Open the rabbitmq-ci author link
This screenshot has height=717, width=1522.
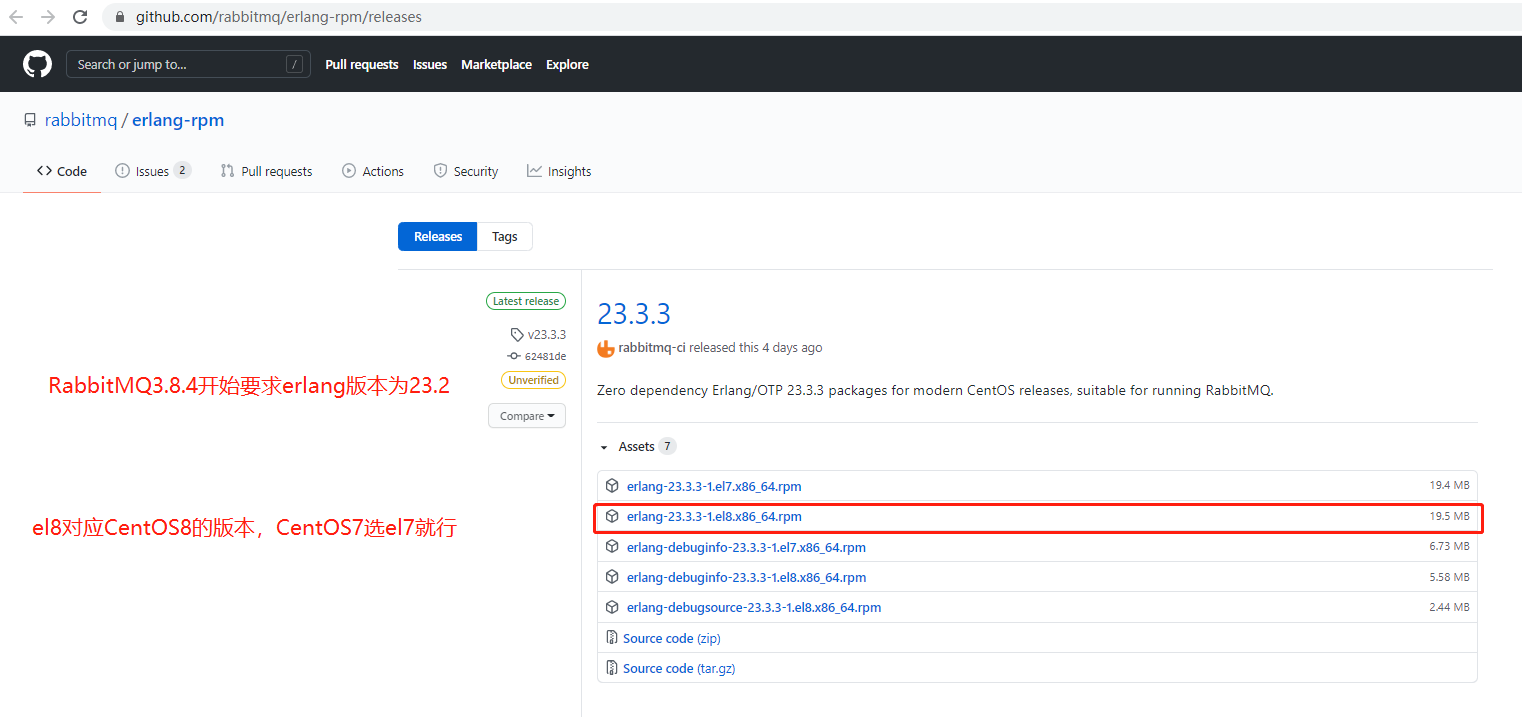click(652, 348)
